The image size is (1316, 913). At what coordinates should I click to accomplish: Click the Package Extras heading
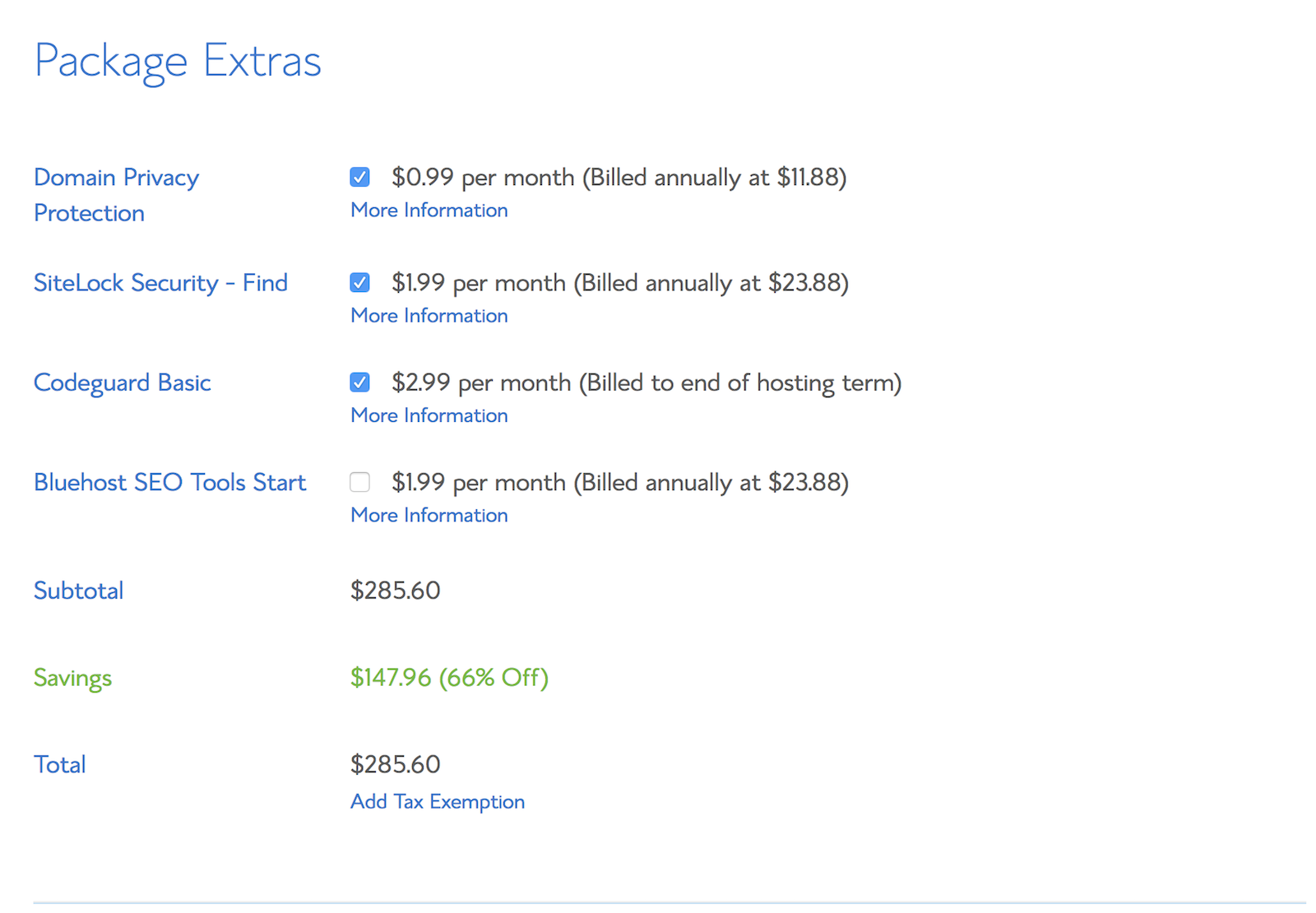click(x=178, y=61)
